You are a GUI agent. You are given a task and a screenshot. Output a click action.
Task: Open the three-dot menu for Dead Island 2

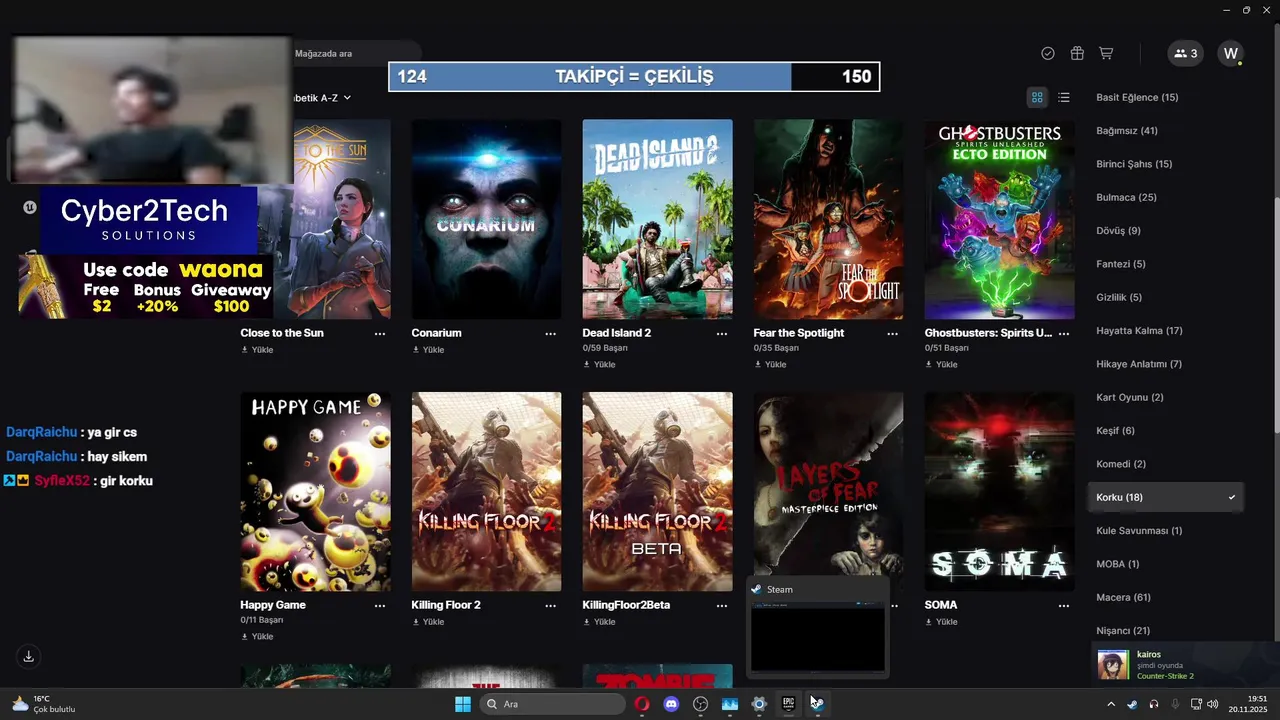pos(722,333)
